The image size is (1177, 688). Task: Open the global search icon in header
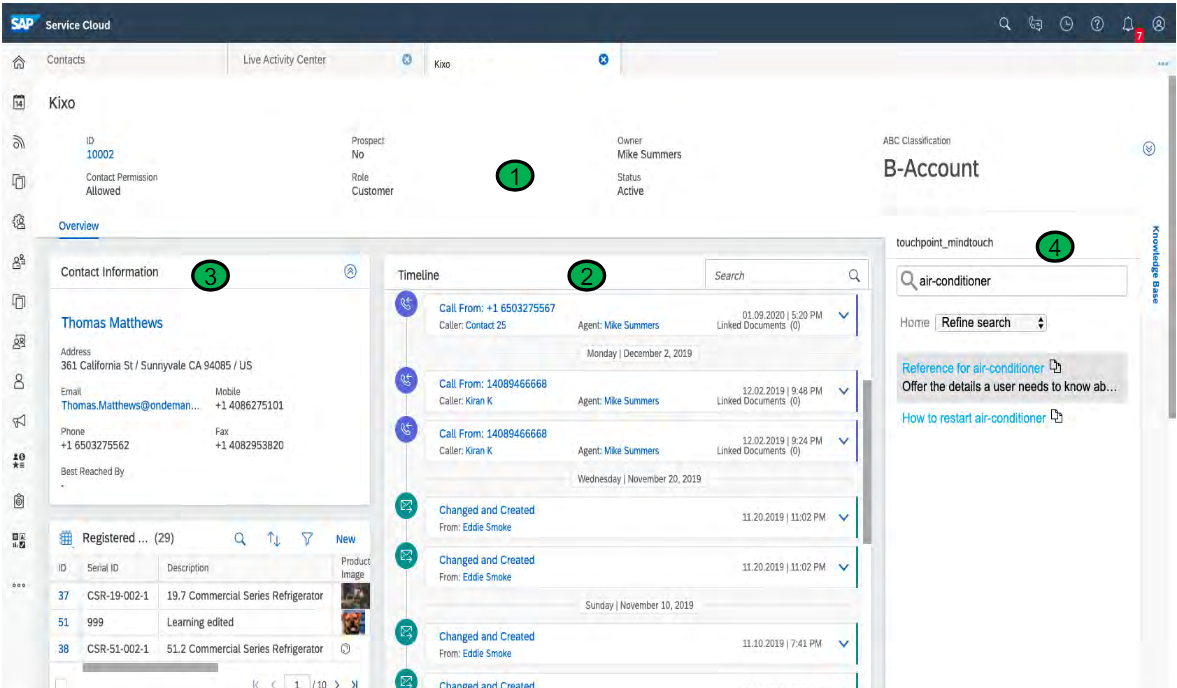coord(1004,24)
